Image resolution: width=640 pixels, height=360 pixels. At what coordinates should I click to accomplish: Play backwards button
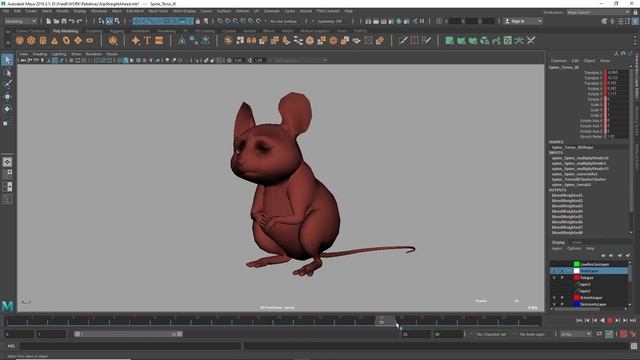pyautogui.click(x=602, y=320)
